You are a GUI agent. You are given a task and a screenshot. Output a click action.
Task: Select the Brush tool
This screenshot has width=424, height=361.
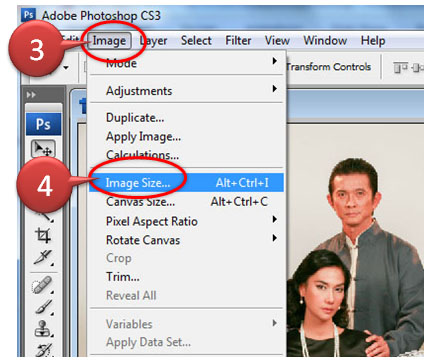point(44,307)
